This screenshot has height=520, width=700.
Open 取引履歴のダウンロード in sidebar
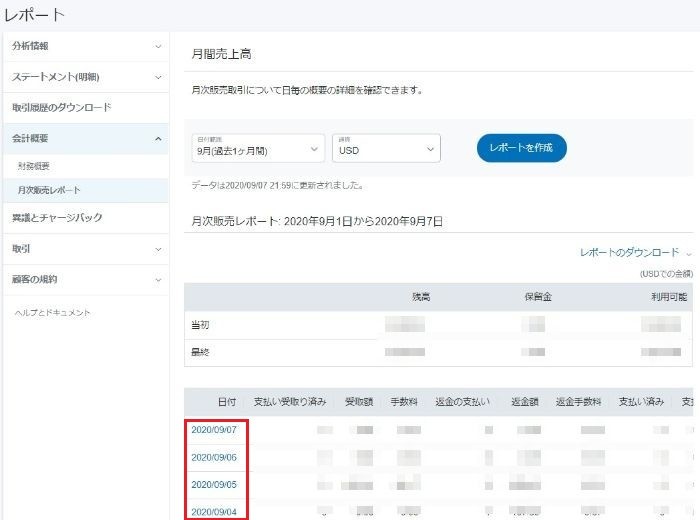(62, 108)
